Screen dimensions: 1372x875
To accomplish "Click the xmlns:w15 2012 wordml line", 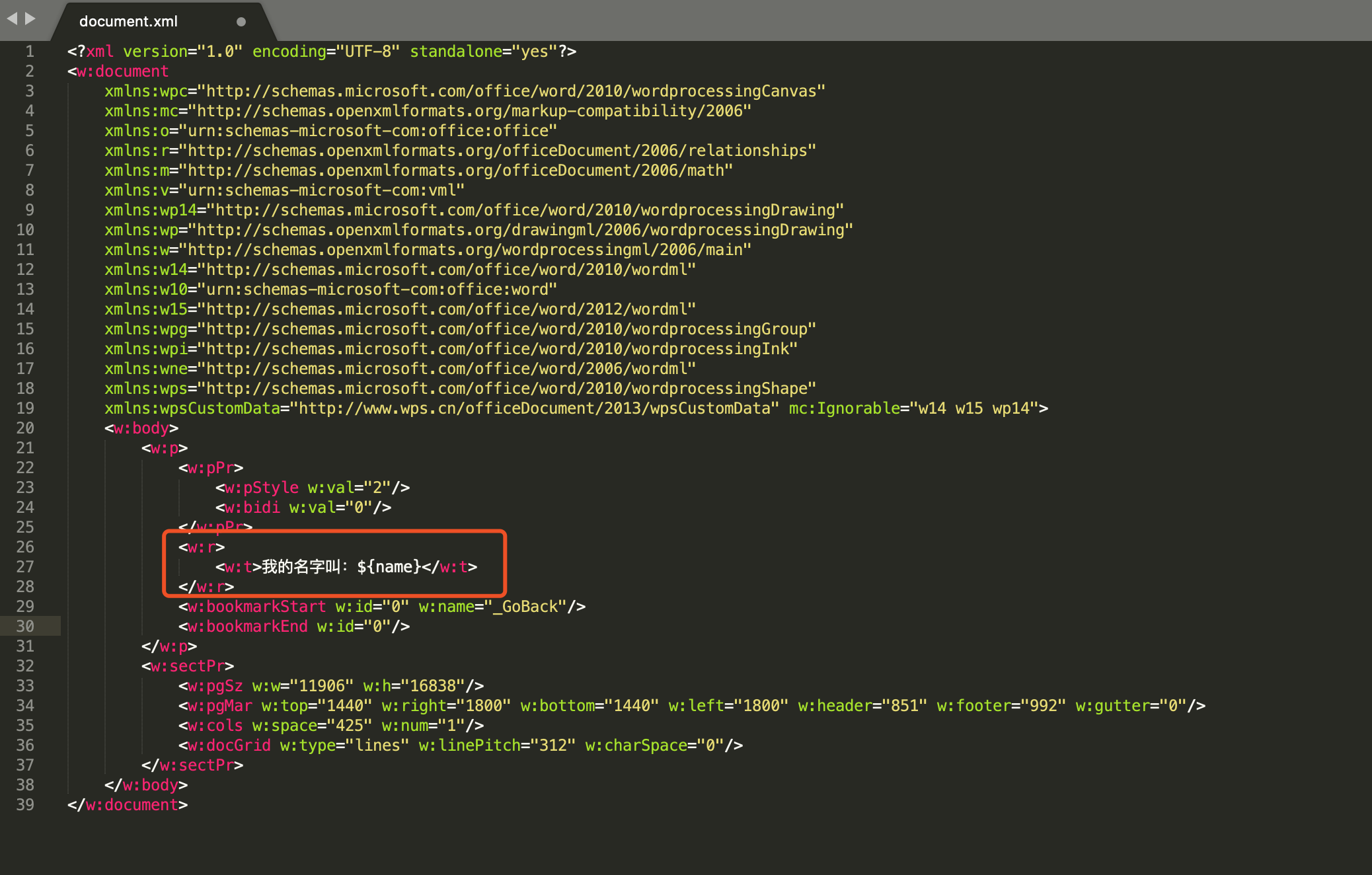I will point(400,309).
